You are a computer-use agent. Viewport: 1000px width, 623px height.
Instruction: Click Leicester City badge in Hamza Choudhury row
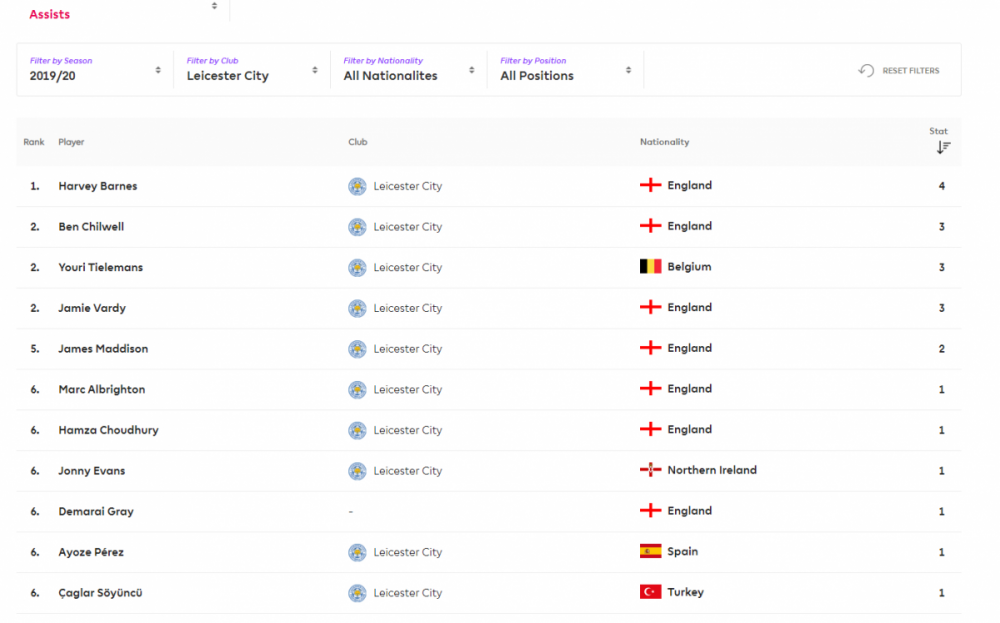click(x=357, y=430)
